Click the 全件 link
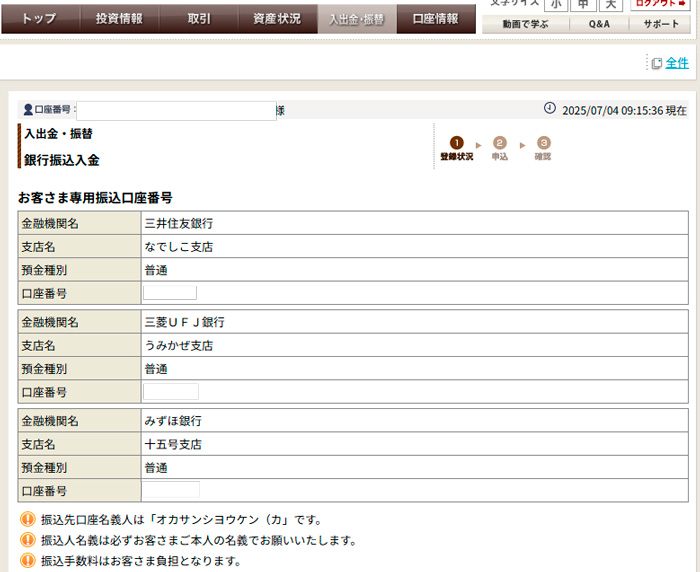Screen dimensions: 700x572 tap(677, 63)
